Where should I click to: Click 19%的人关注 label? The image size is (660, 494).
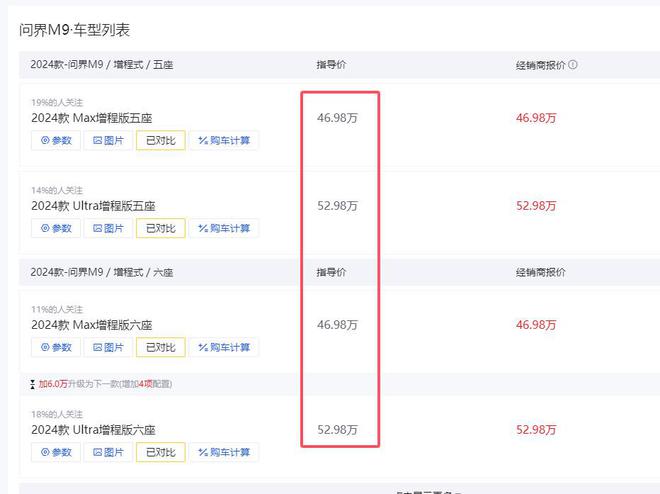pyautogui.click(x=57, y=103)
